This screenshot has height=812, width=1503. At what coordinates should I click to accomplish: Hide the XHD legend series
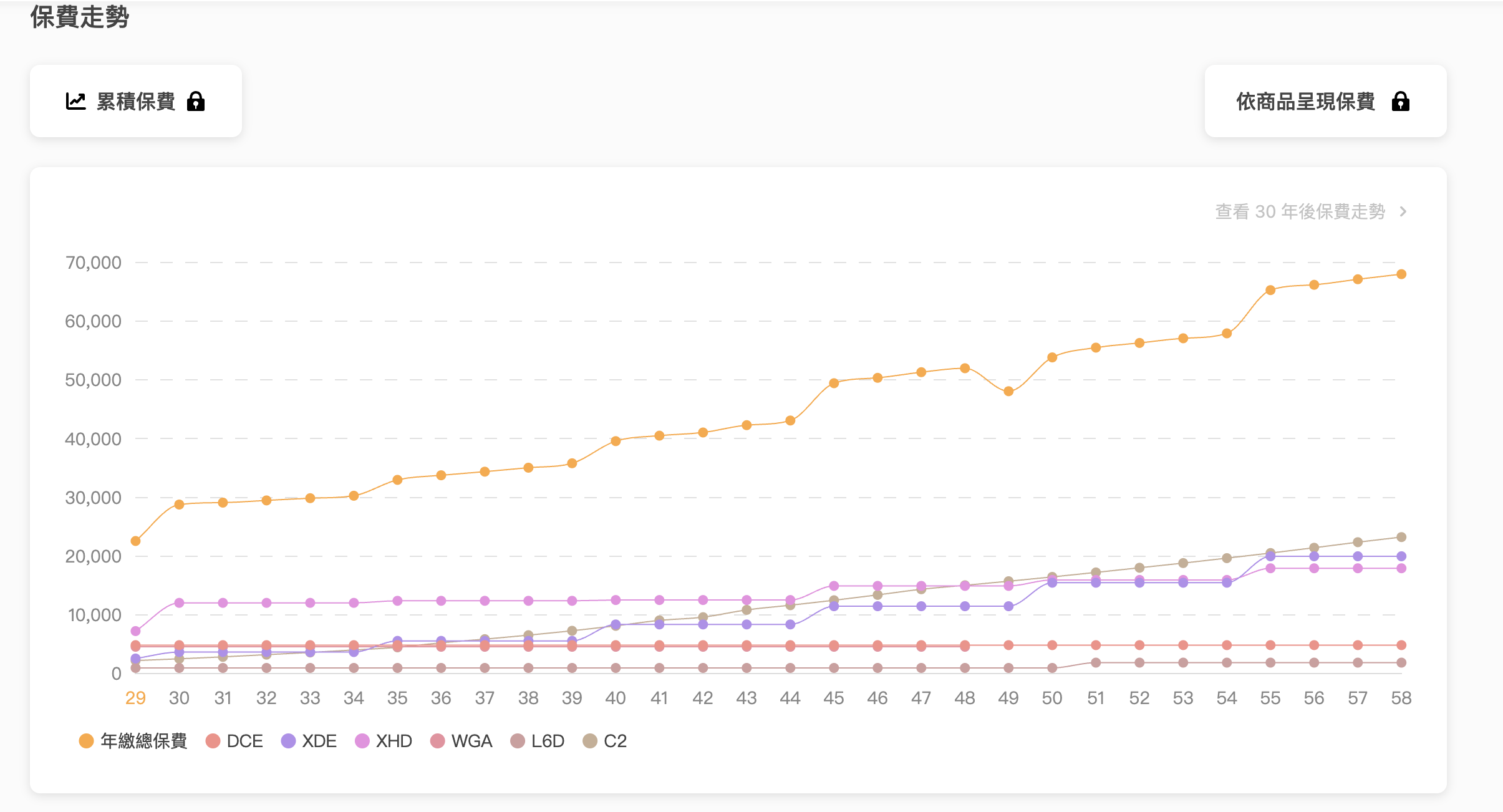pyautogui.click(x=394, y=741)
